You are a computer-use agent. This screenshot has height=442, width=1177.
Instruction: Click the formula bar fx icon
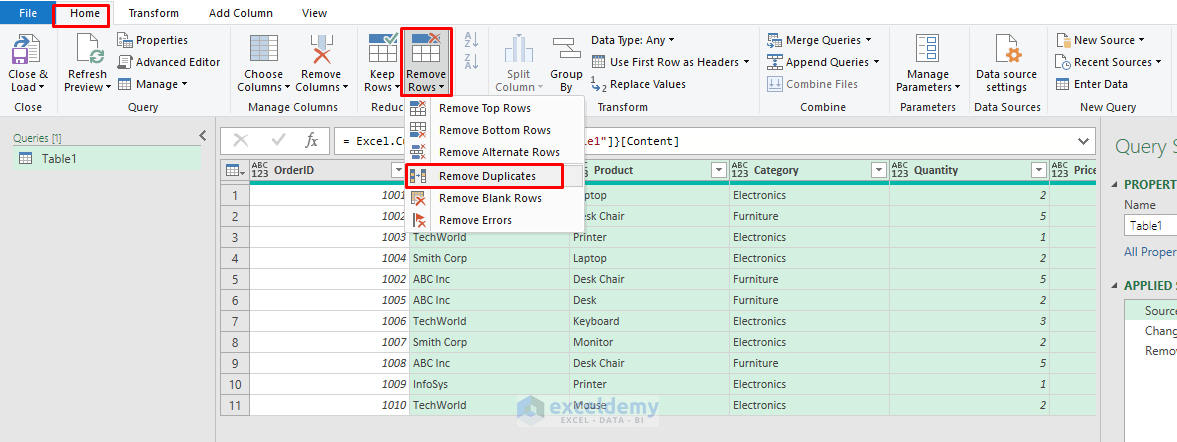311,140
